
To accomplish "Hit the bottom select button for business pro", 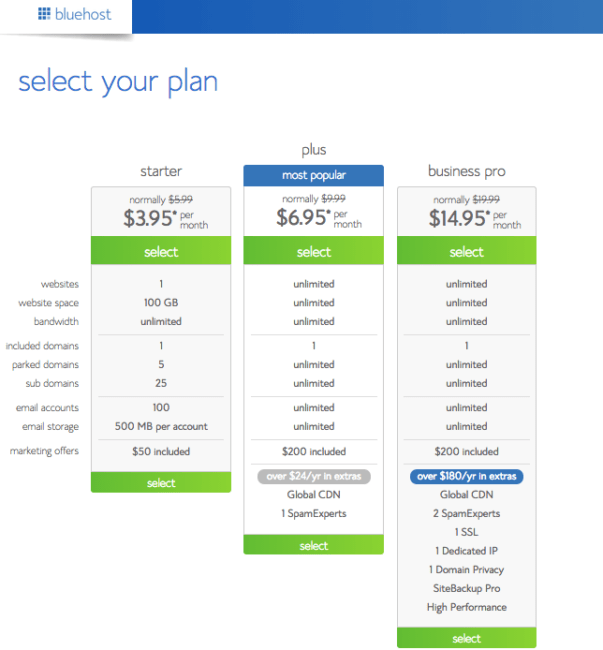I will [466, 638].
